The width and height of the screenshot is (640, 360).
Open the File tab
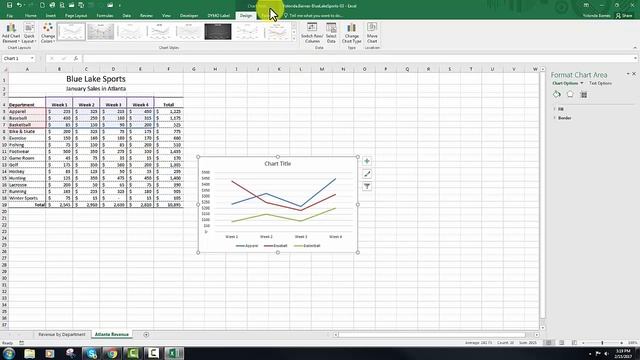tap(9, 16)
